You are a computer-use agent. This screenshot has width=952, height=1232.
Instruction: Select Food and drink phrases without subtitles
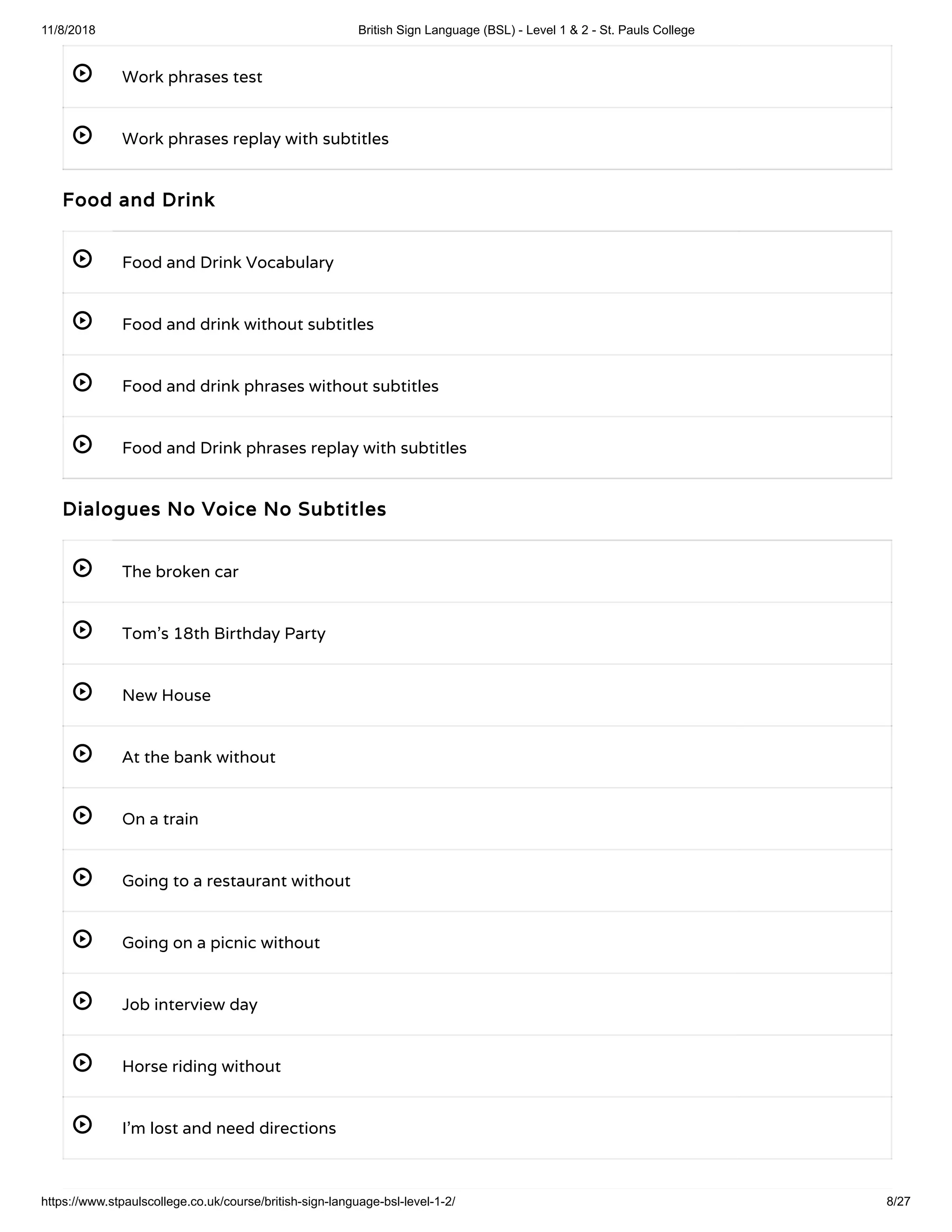(476, 386)
